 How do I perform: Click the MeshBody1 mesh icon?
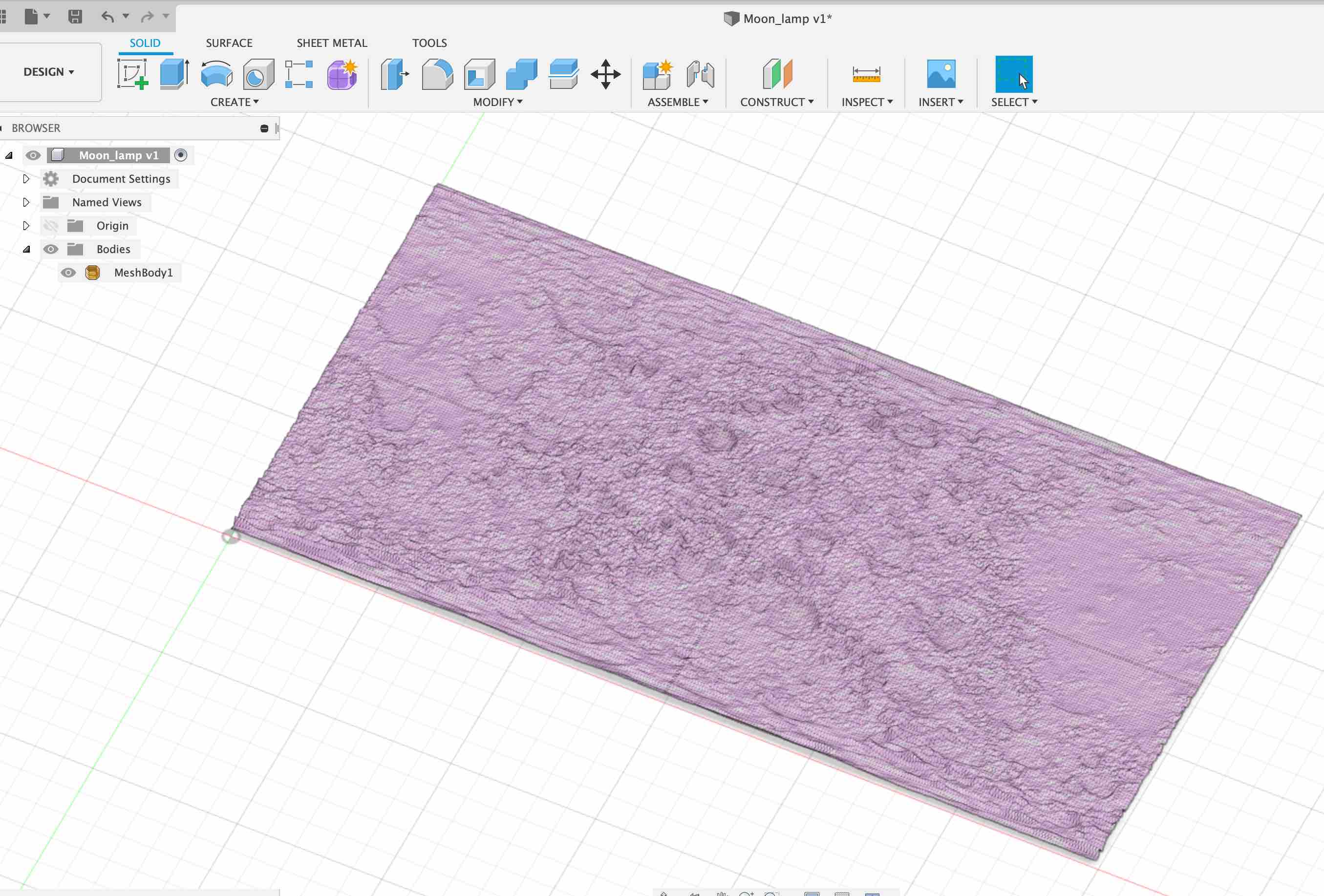tap(92, 272)
